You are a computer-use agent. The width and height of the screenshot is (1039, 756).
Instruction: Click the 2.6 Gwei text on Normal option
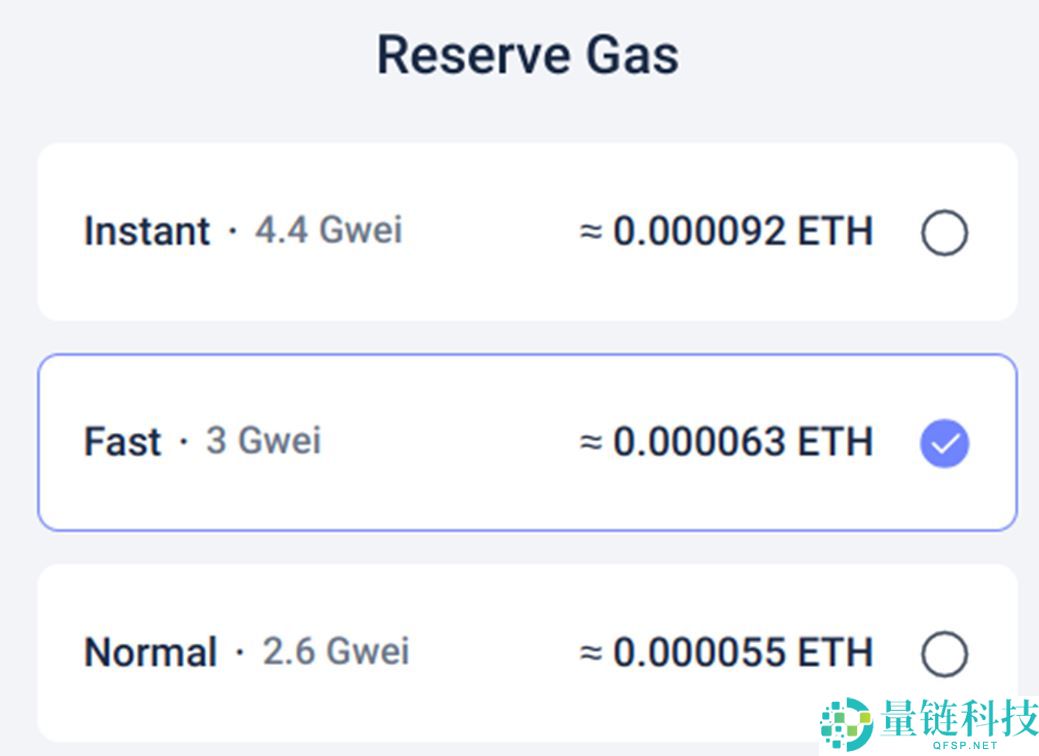[337, 653]
